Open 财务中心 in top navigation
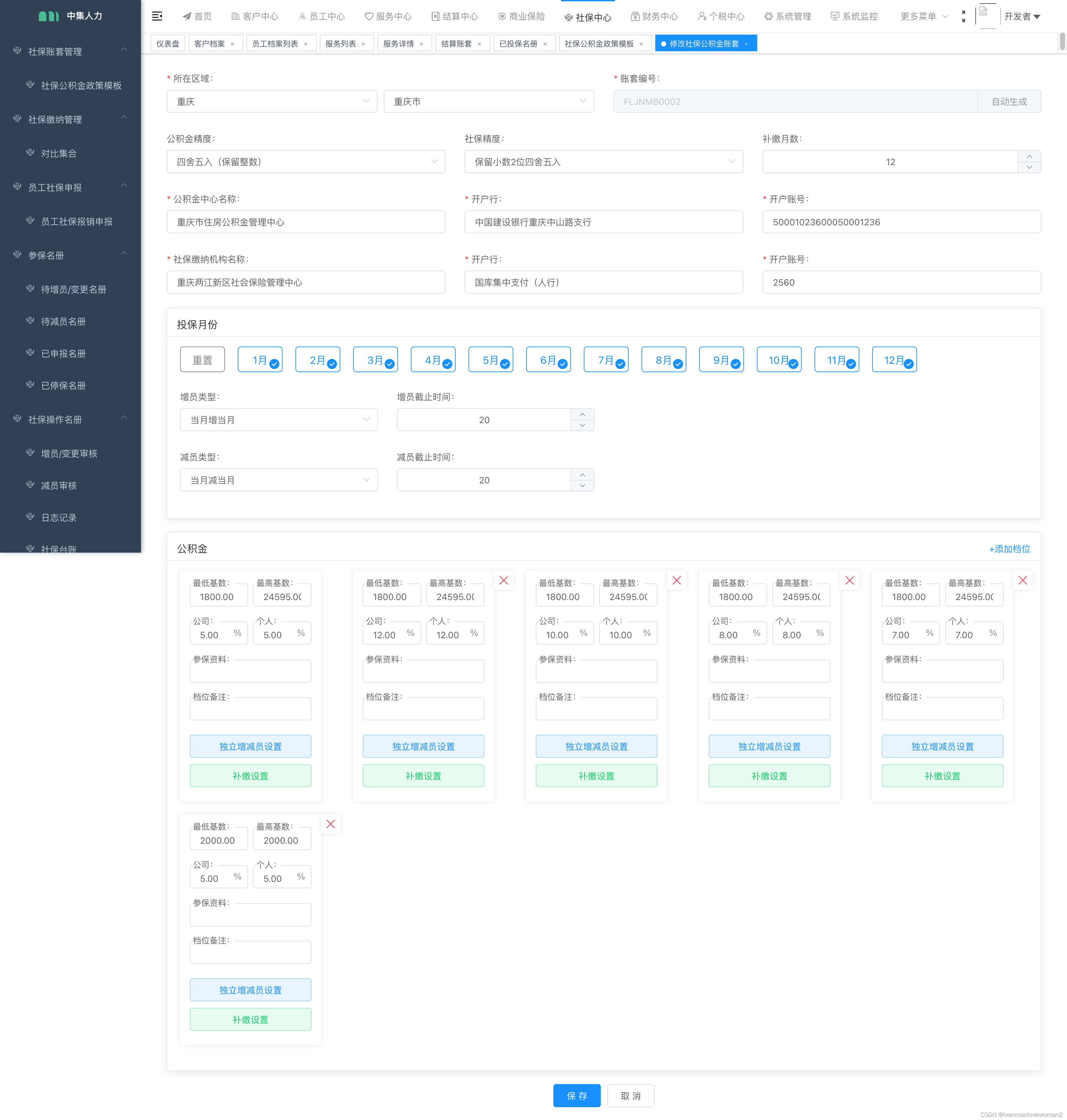 654,16
